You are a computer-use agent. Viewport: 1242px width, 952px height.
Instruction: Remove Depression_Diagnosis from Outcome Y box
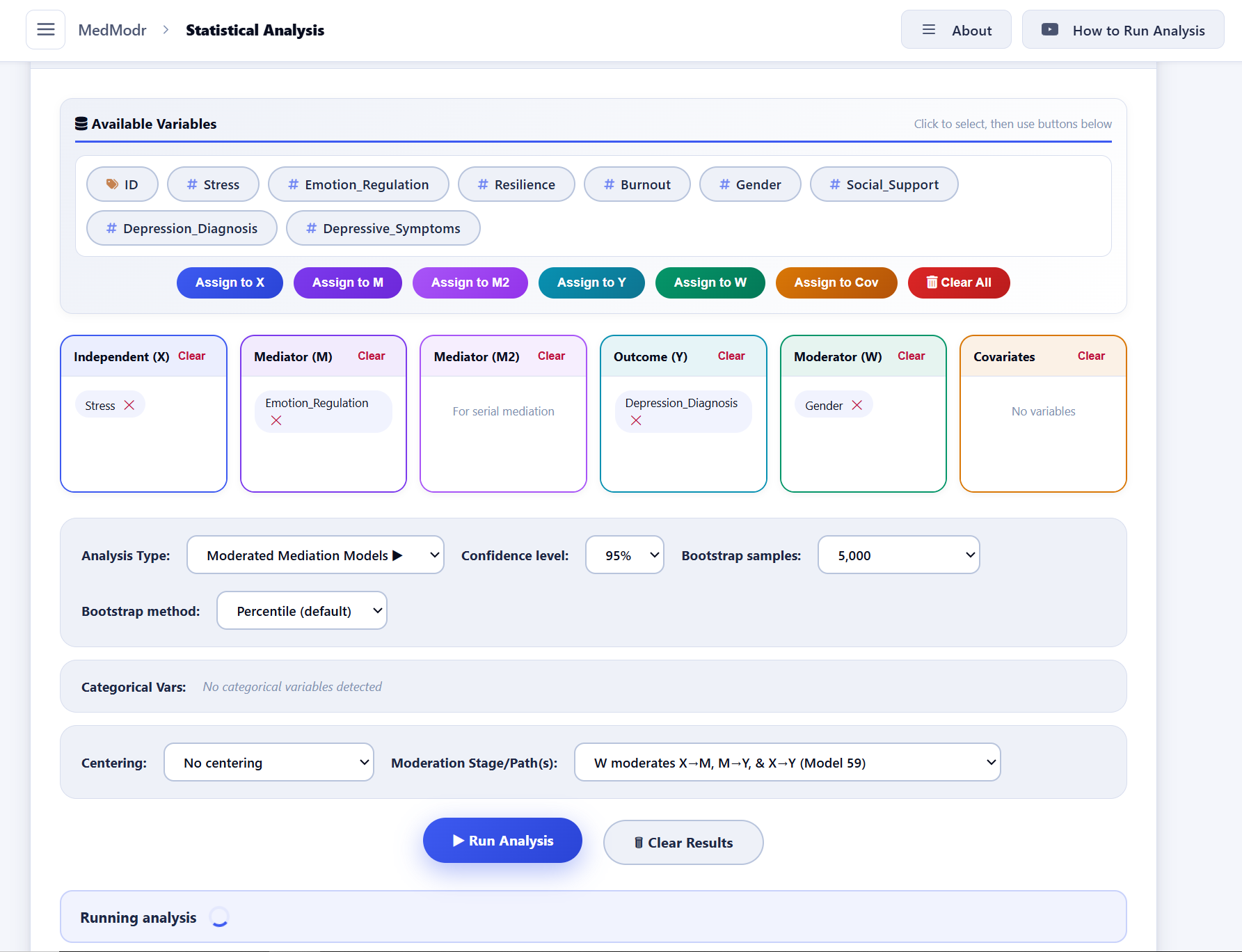pos(636,420)
